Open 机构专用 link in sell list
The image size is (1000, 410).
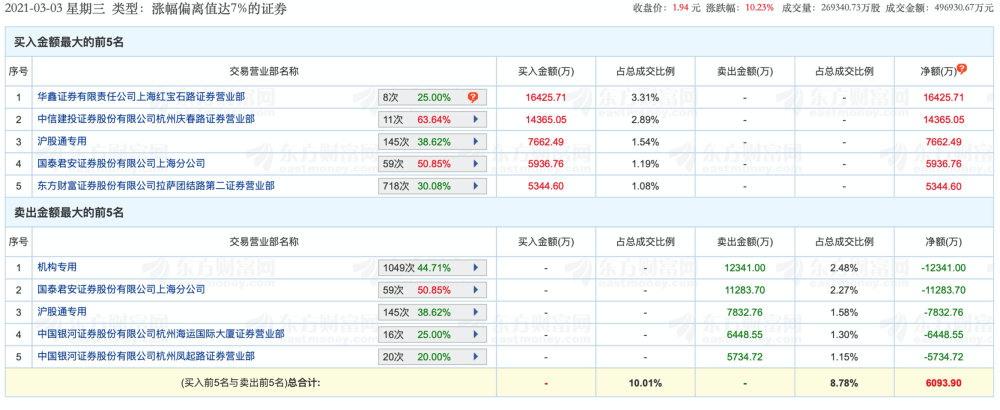[57, 268]
